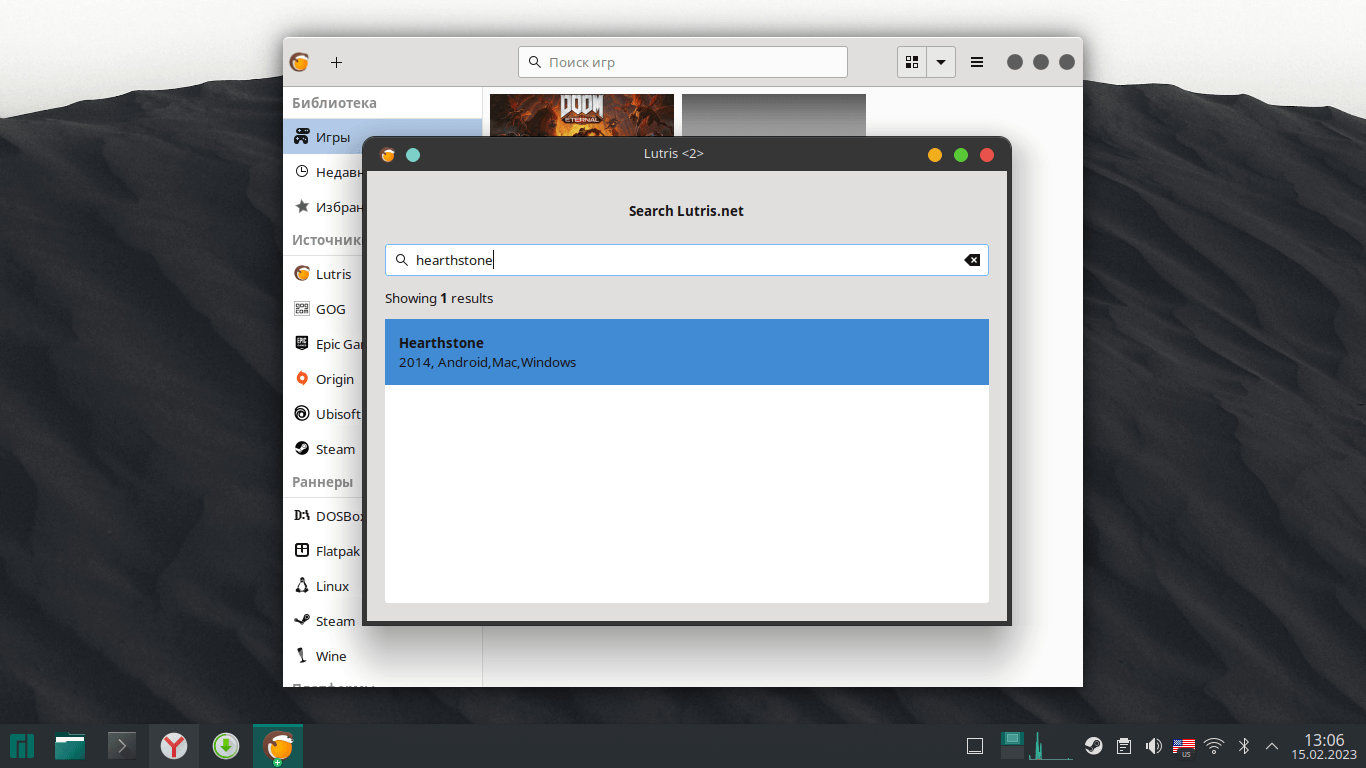The image size is (1366, 768).
Task: Expand the hidden system tray icons arrow
Action: (1272, 746)
